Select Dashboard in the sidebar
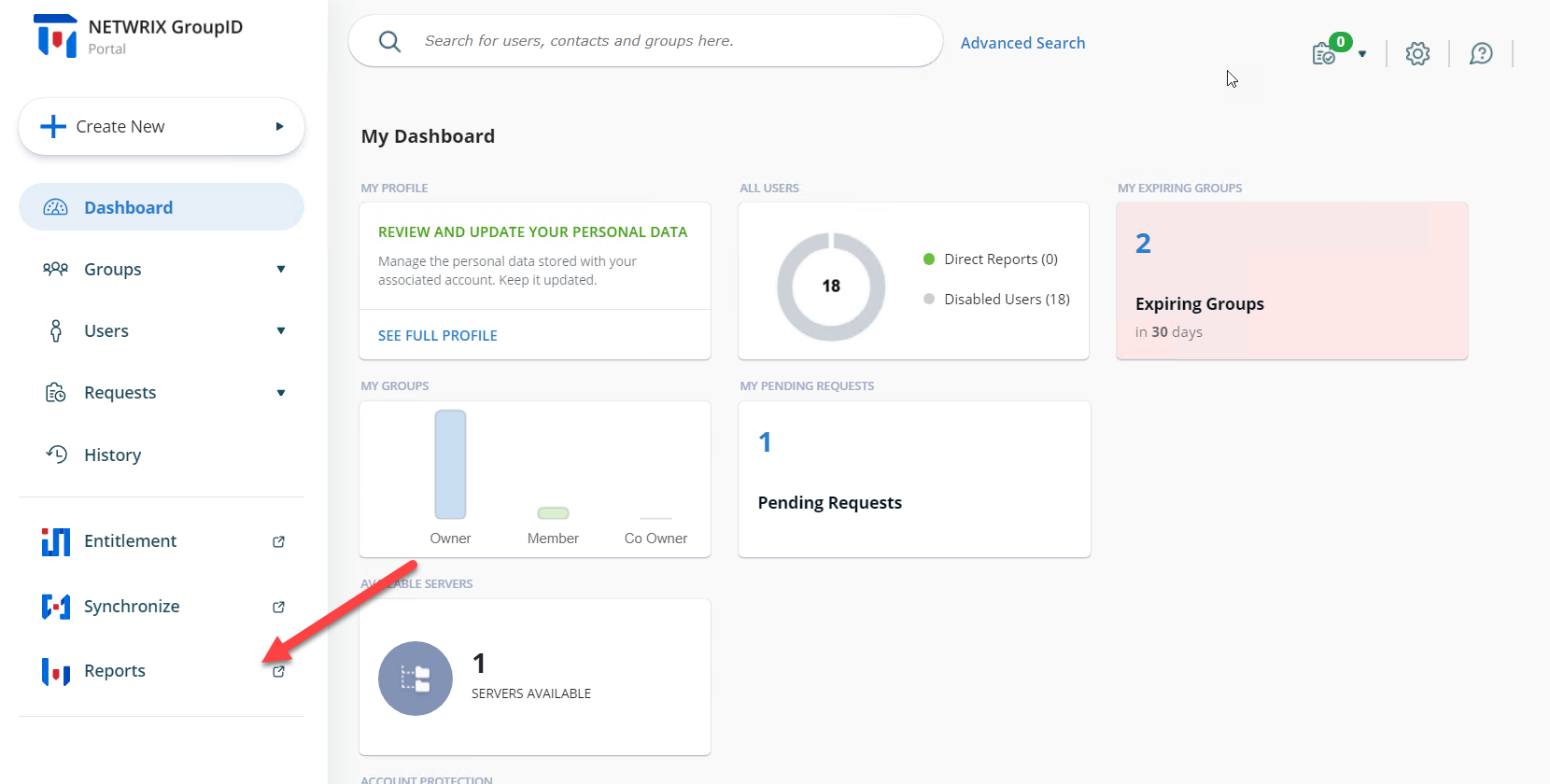The width and height of the screenshot is (1550, 784). 162,207
